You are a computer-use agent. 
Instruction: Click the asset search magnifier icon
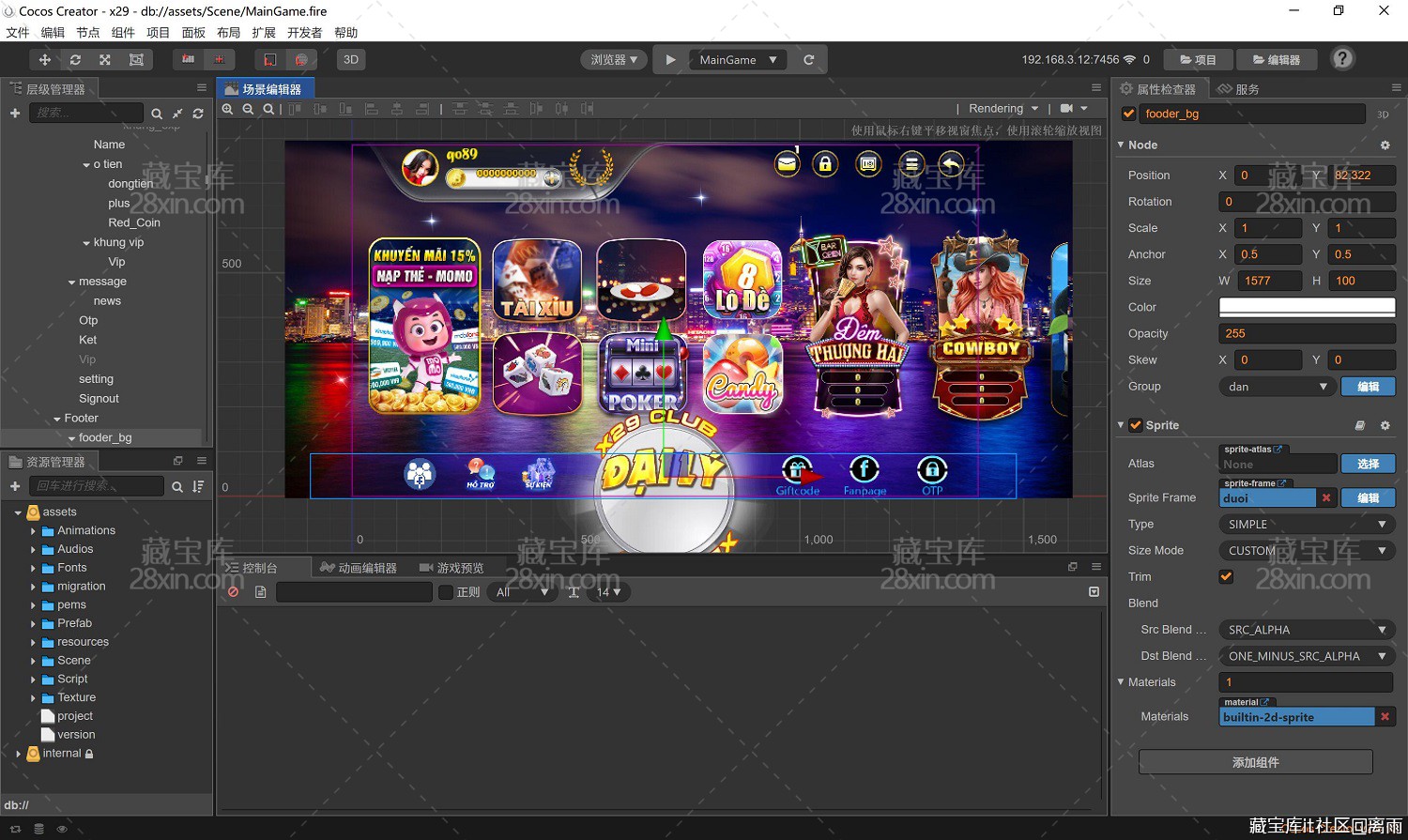pos(177,486)
